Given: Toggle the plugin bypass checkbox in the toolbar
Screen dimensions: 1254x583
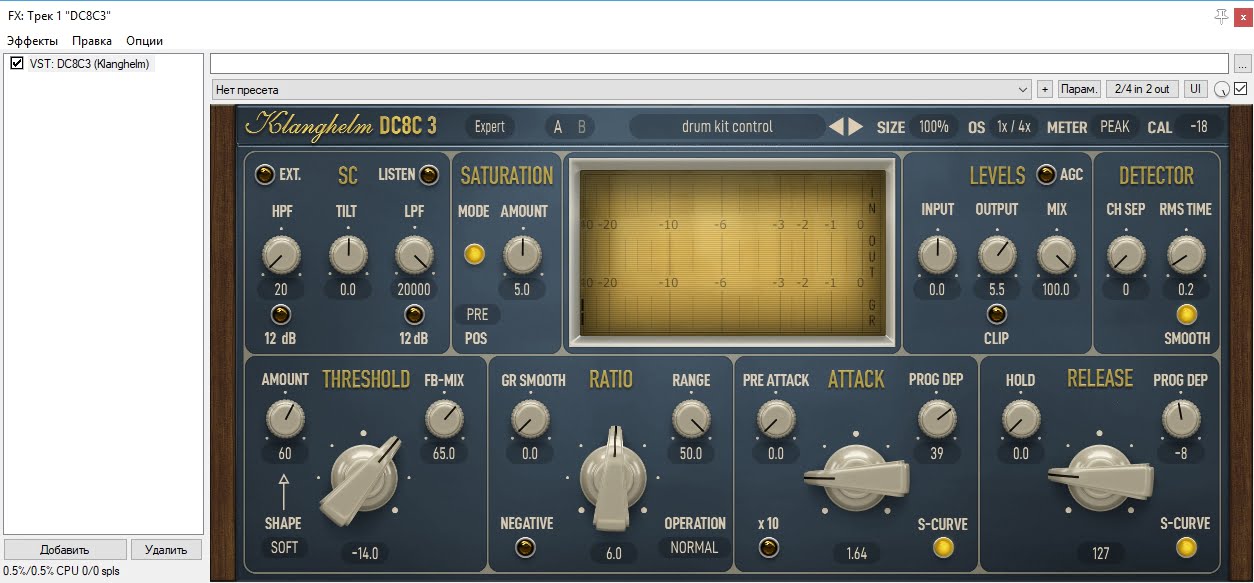Looking at the screenshot, I should point(1241,89).
